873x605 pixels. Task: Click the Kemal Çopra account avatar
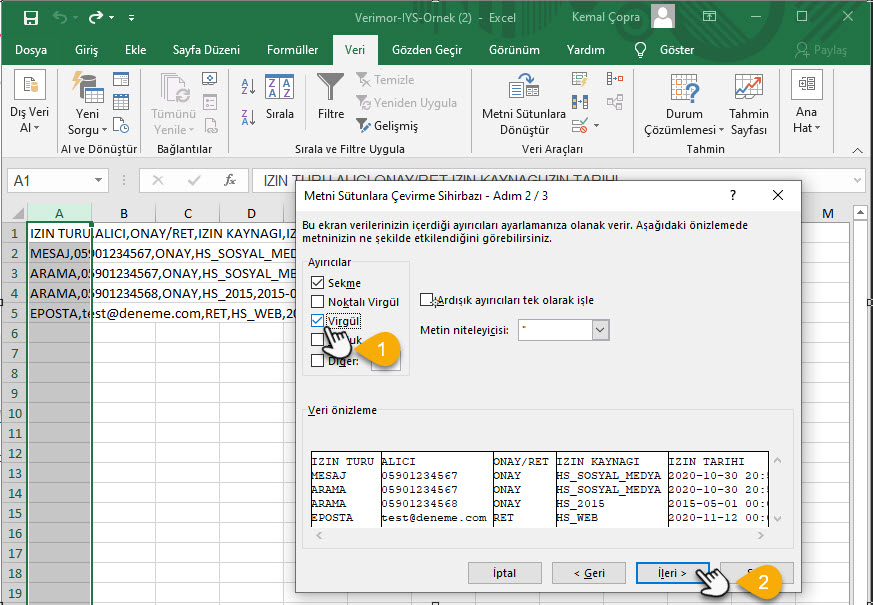[663, 16]
